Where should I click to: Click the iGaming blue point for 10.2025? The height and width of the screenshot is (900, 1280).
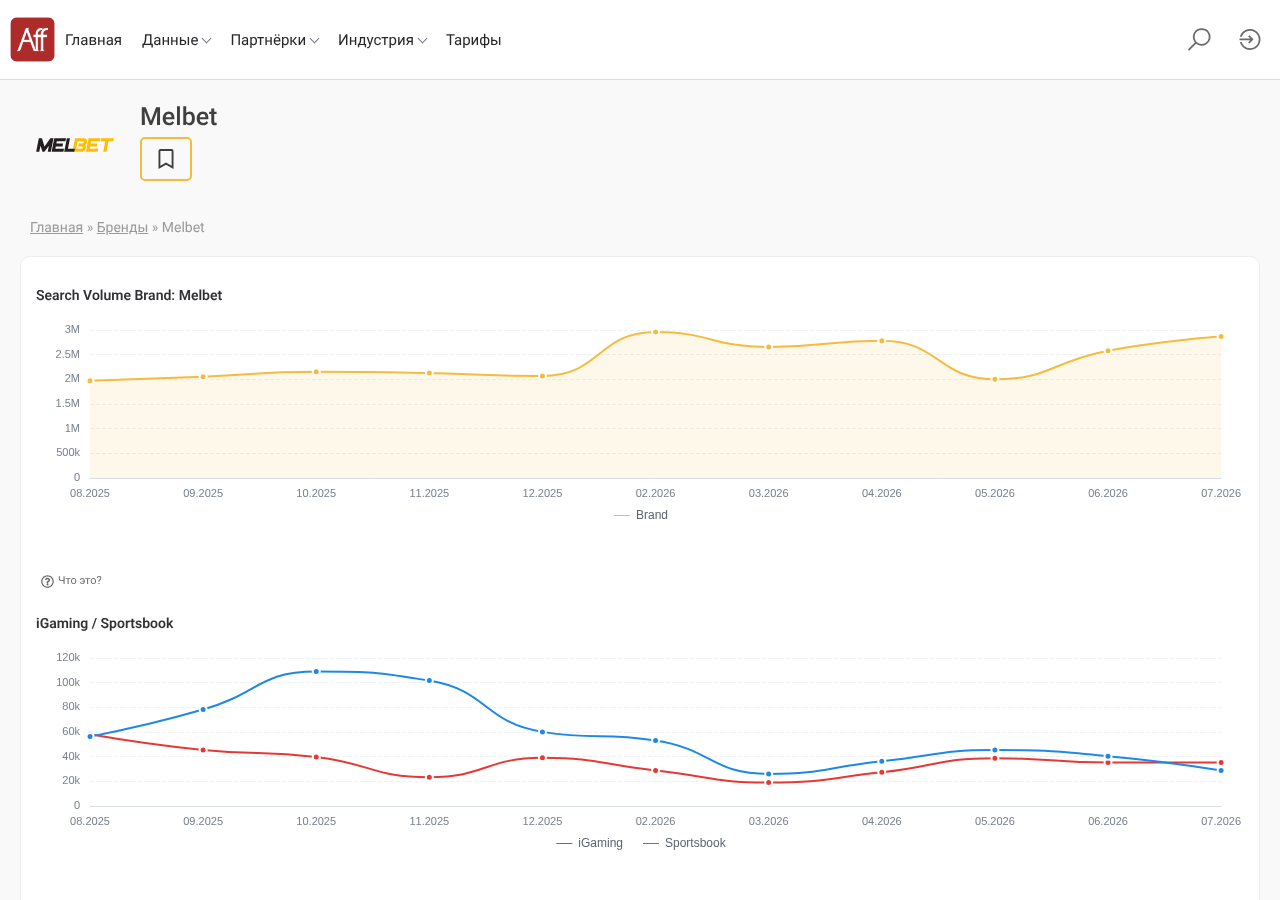click(316, 672)
